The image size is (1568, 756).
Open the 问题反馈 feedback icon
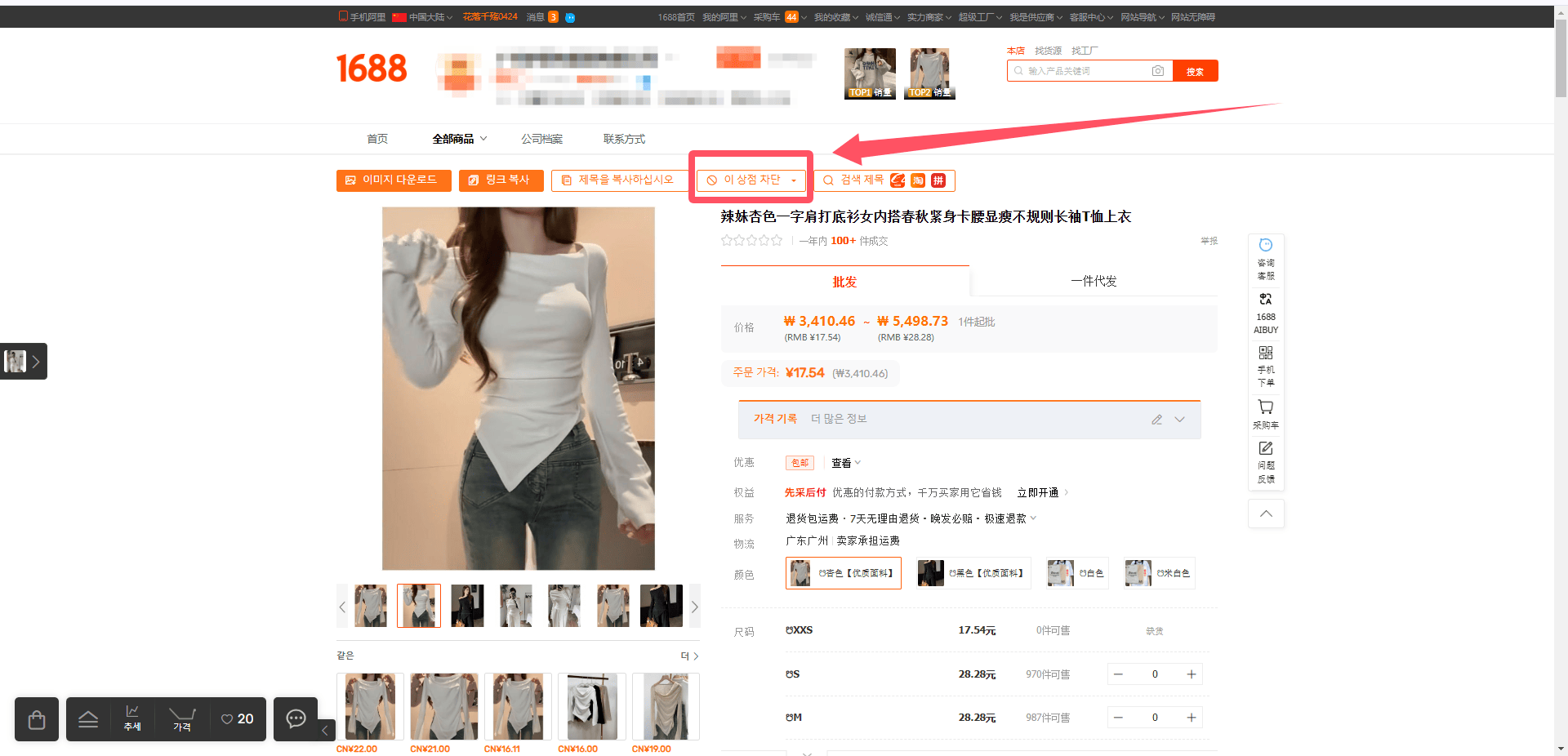tap(1266, 462)
